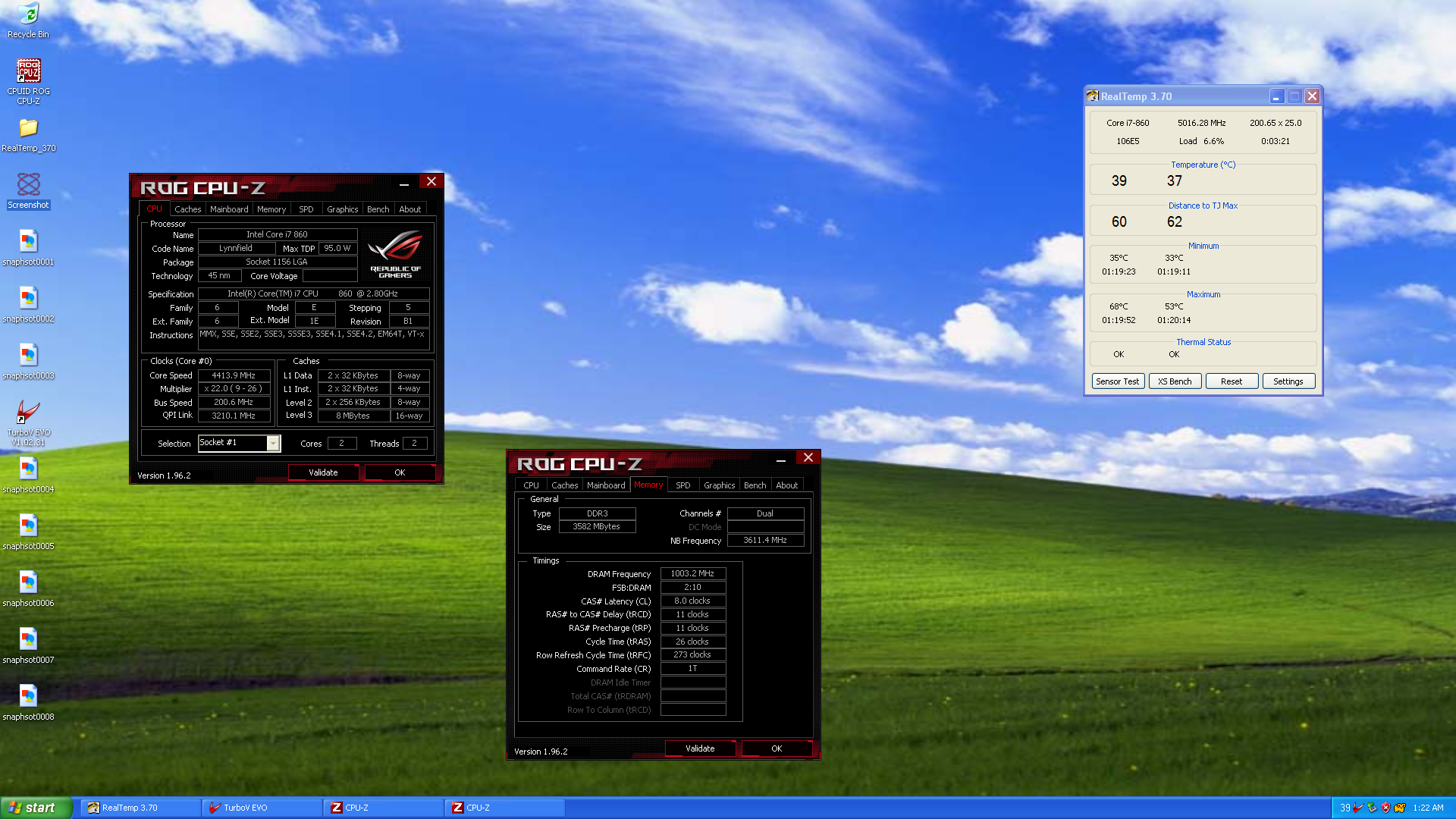Image resolution: width=1456 pixels, height=819 pixels.
Task: Click the Intel Core i7 860 name field
Action: coord(277,235)
